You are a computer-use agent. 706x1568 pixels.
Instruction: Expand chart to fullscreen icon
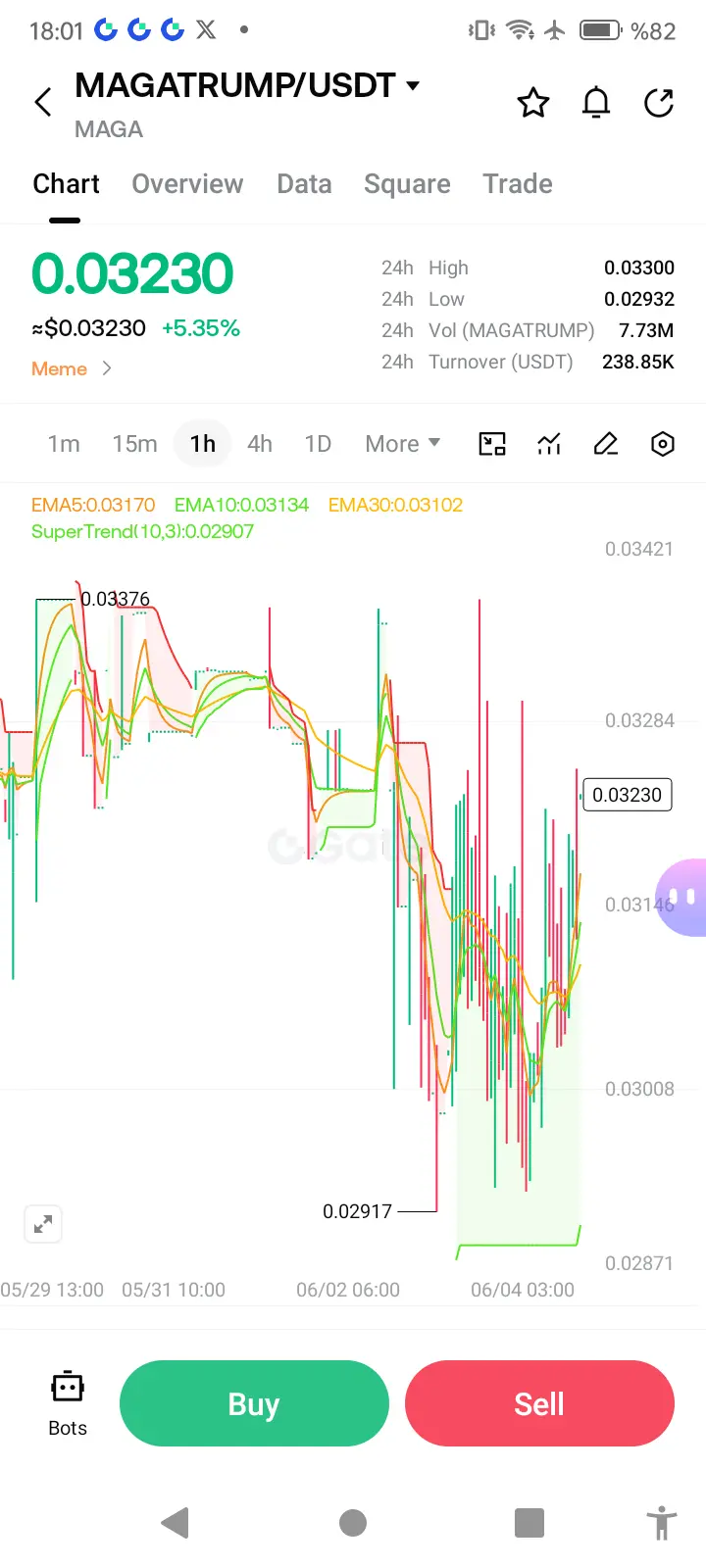click(43, 1224)
